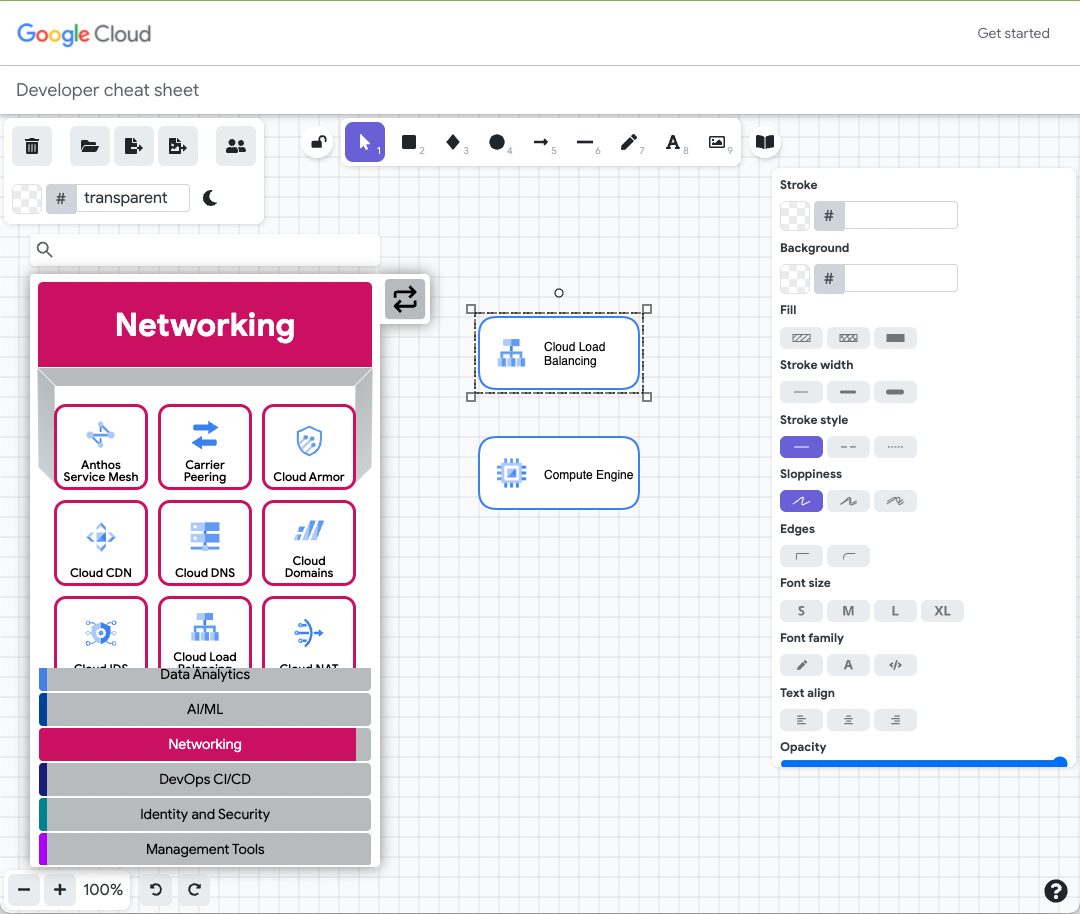
Task: Select the Cloud DNS card
Action: (x=205, y=543)
